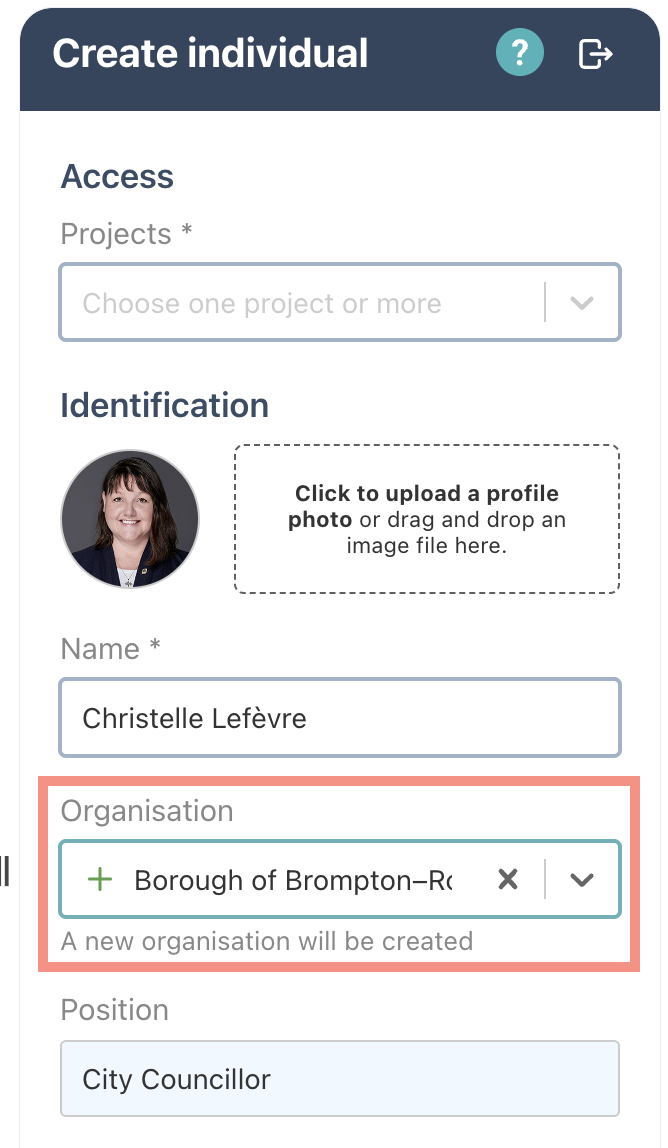Click the 'Projects *' field label
Image resolution: width=668 pixels, height=1148 pixels.
[126, 234]
